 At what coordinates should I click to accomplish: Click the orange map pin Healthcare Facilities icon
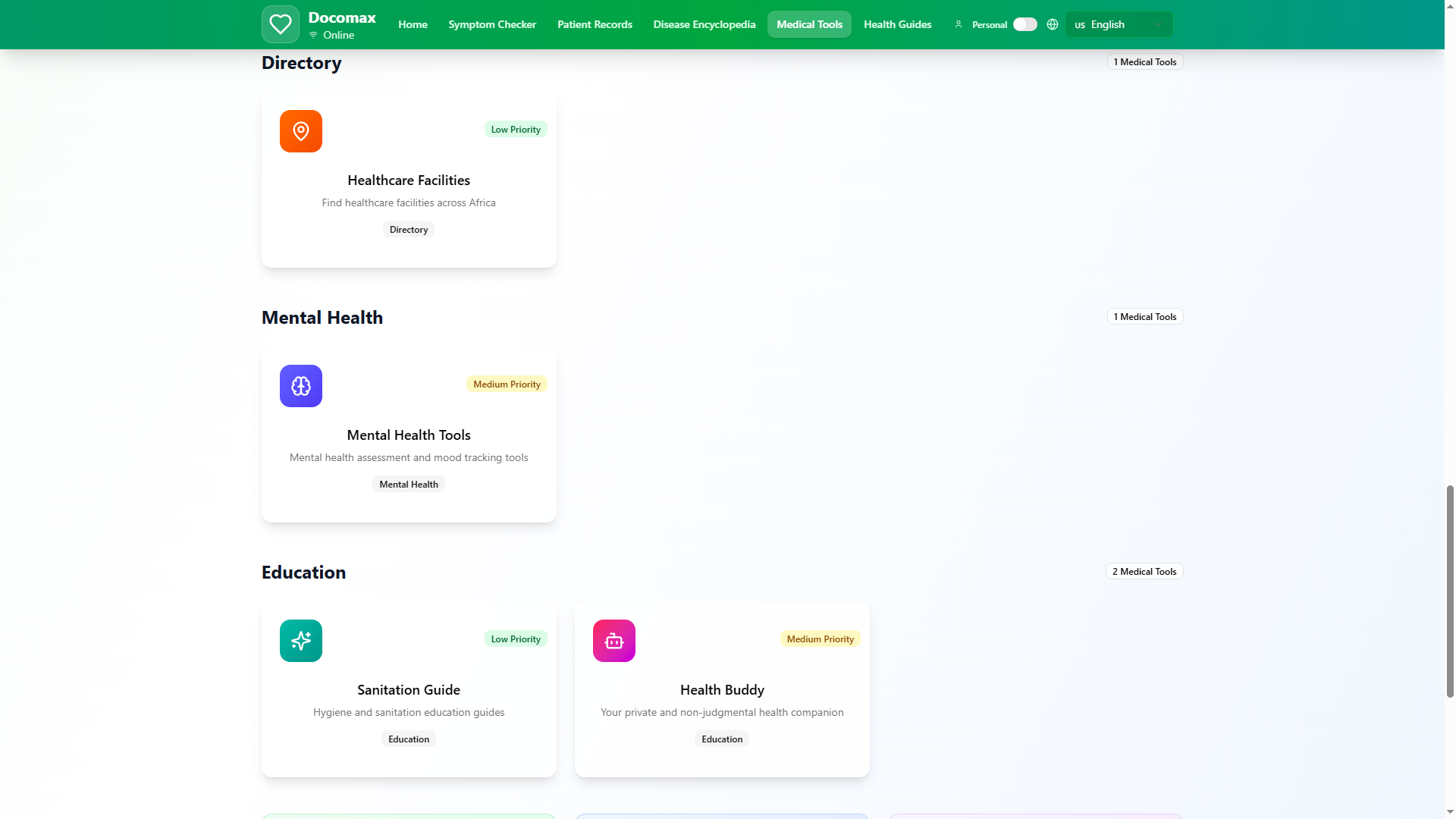click(x=301, y=131)
